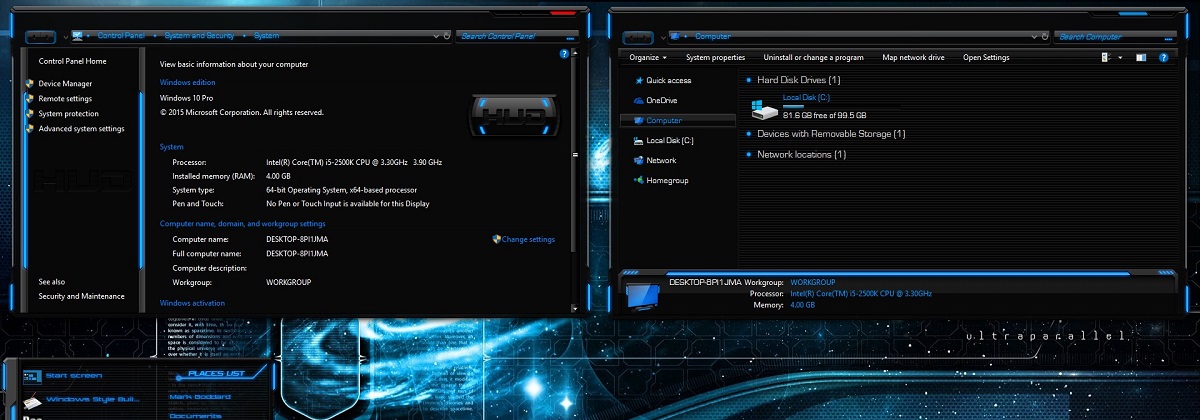Viewport: 1200px width, 420px height.
Task: Expand Network locations group
Action: click(749, 154)
